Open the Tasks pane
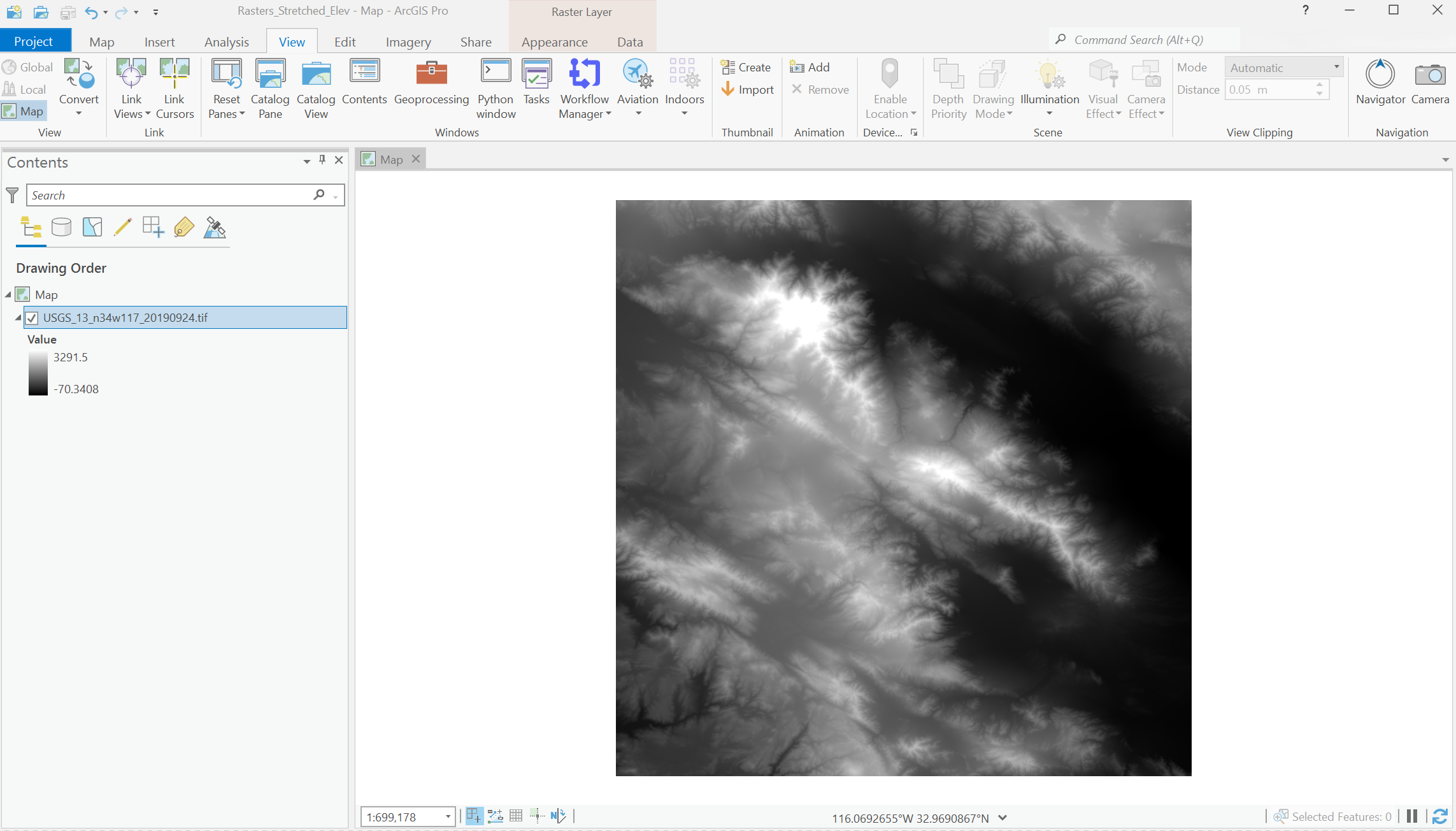1456x831 pixels. 536,82
